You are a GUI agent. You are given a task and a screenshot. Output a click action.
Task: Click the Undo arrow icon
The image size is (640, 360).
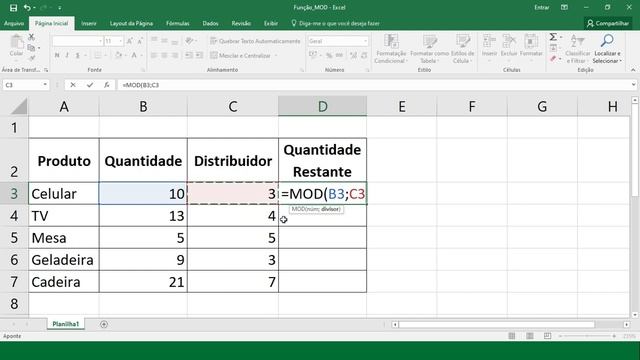click(27, 8)
